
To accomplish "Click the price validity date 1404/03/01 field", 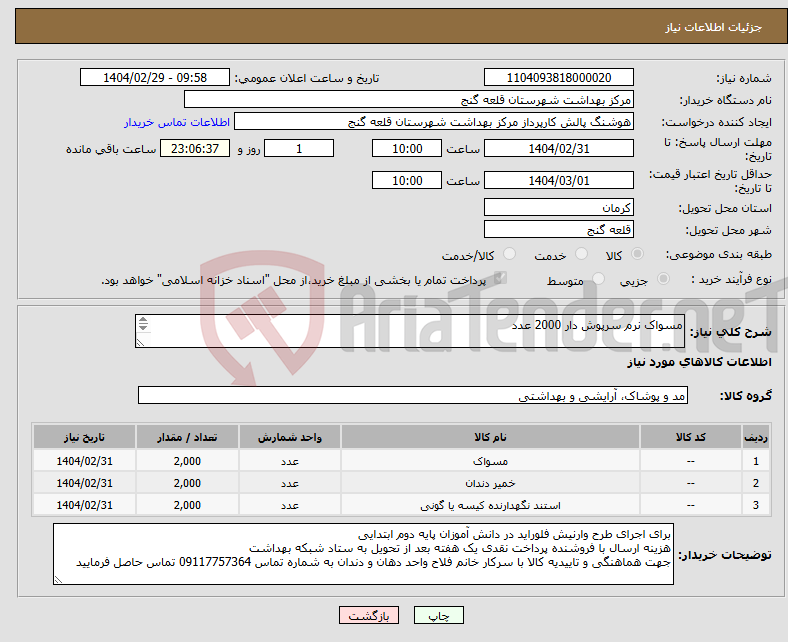I will [558, 180].
